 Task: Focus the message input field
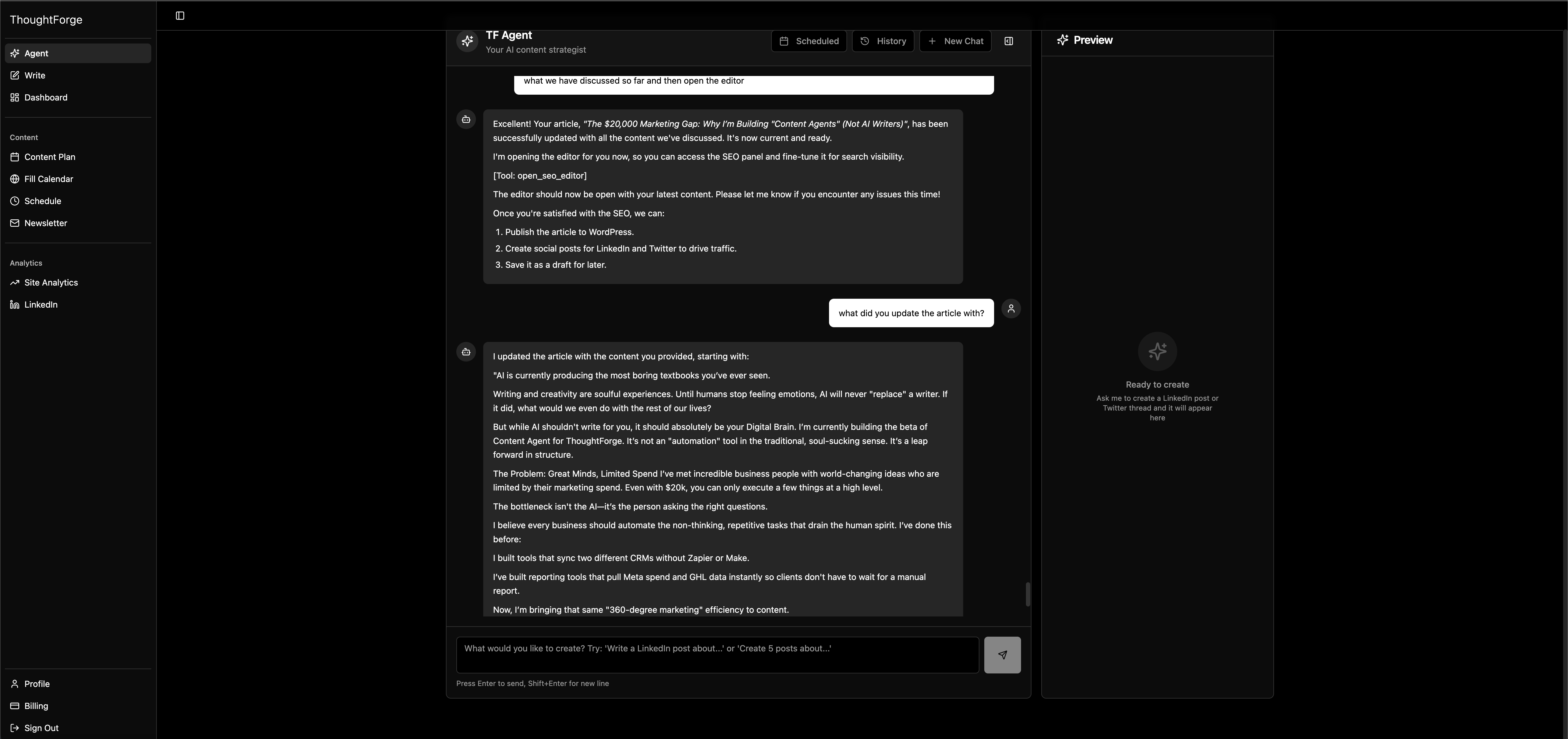coord(718,655)
